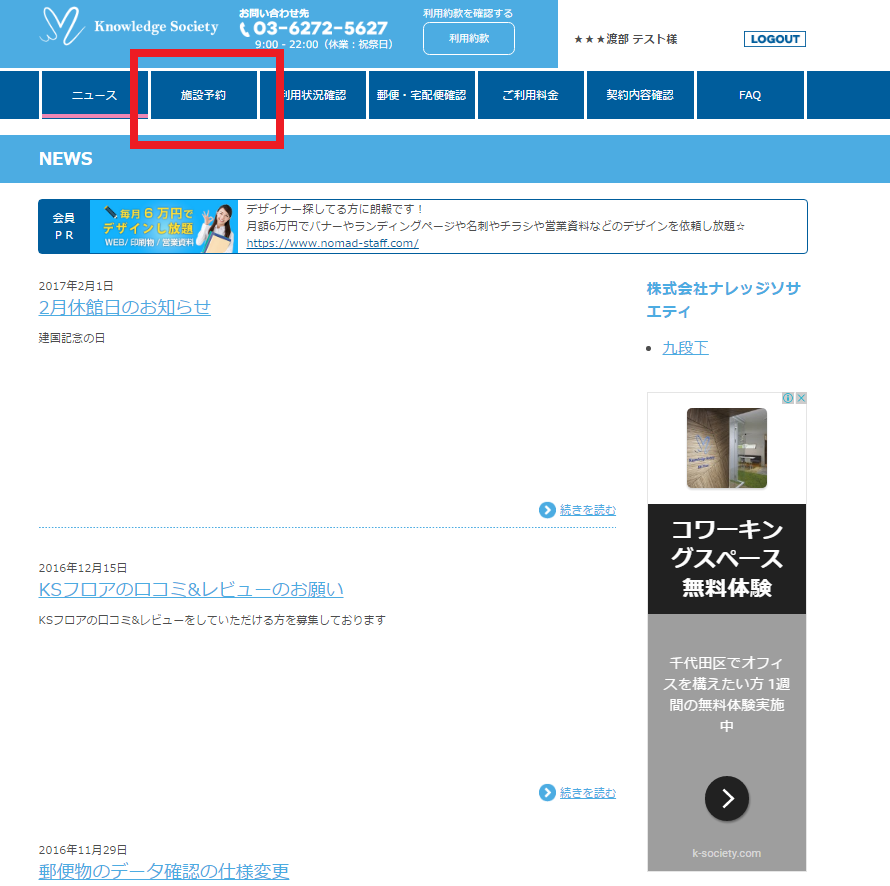Viewport: 890px width, 886px height.
Task: Open the ご利用料金 tab
Action: click(x=530, y=96)
